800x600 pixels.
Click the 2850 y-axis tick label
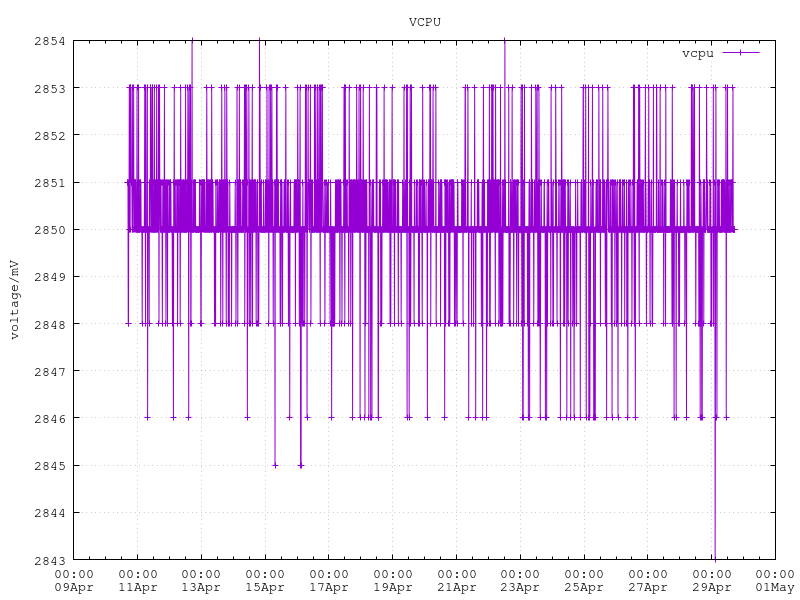[x=50, y=230]
